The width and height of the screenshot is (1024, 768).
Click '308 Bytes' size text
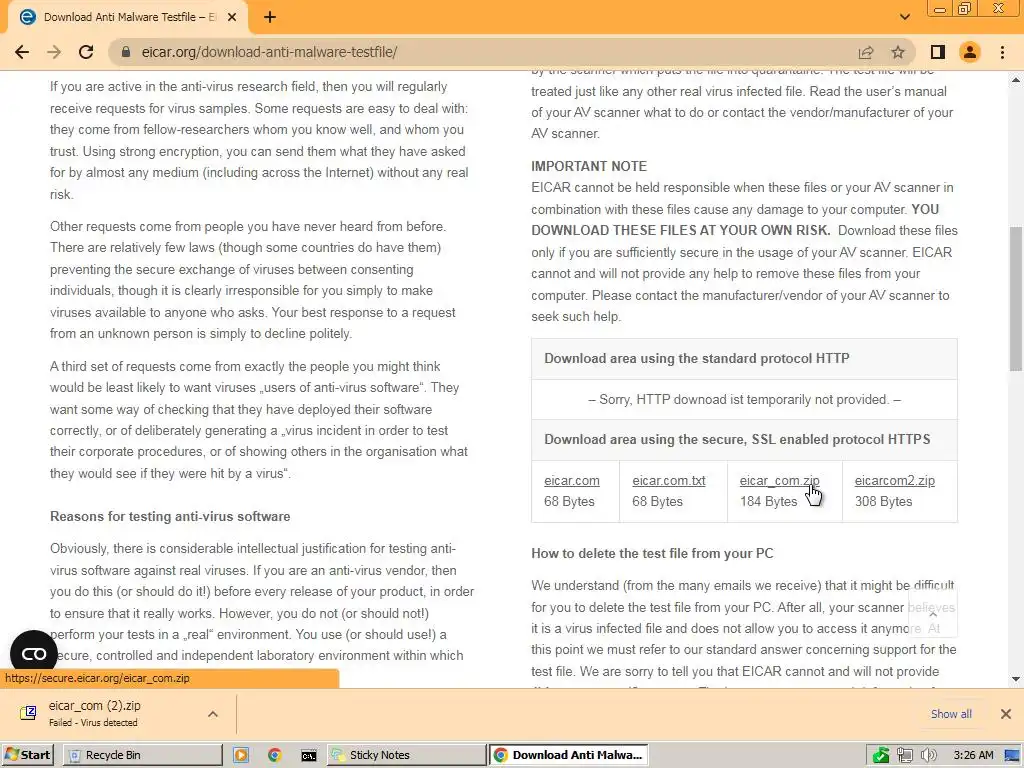[x=883, y=502]
